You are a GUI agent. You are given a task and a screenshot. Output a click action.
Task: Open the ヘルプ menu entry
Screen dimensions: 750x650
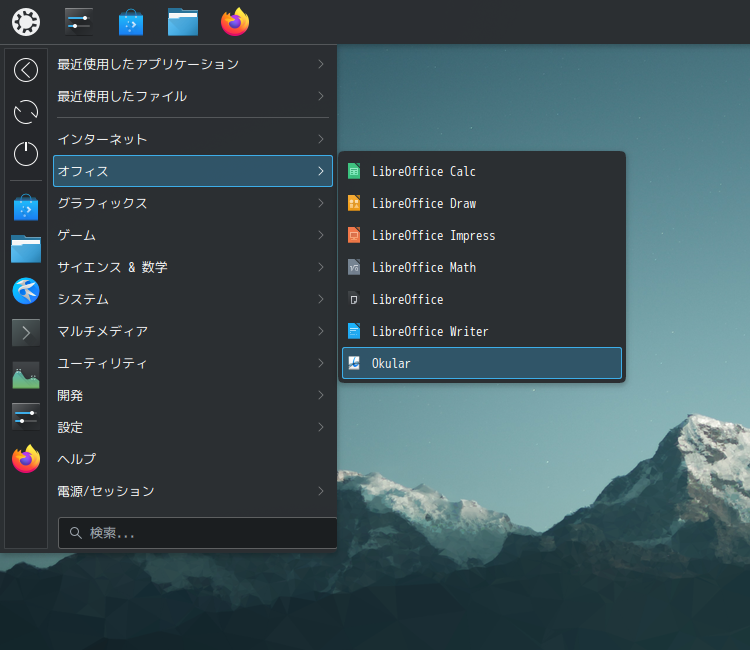tap(193, 459)
